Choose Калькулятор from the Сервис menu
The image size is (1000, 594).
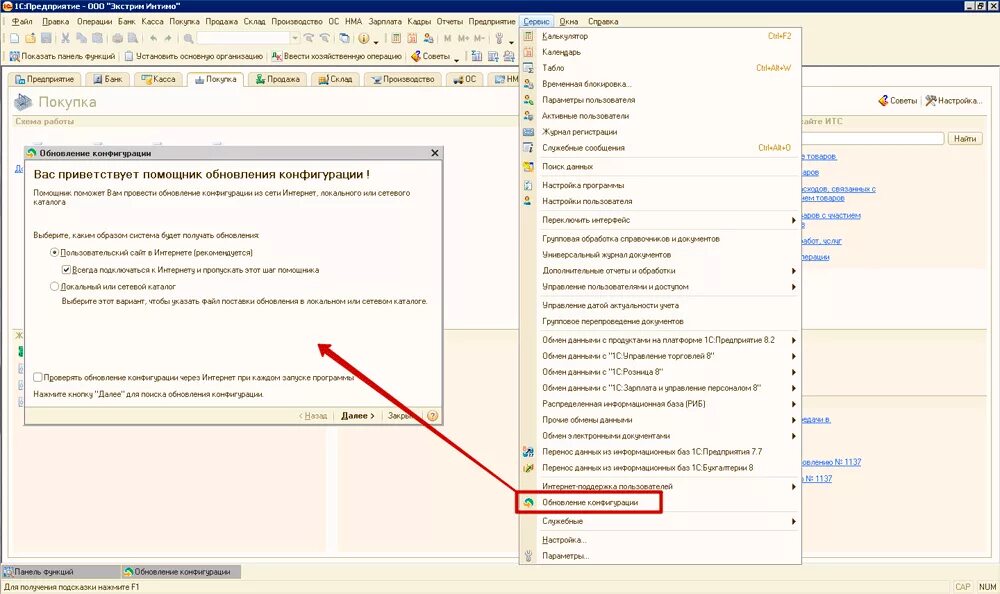pos(660,36)
